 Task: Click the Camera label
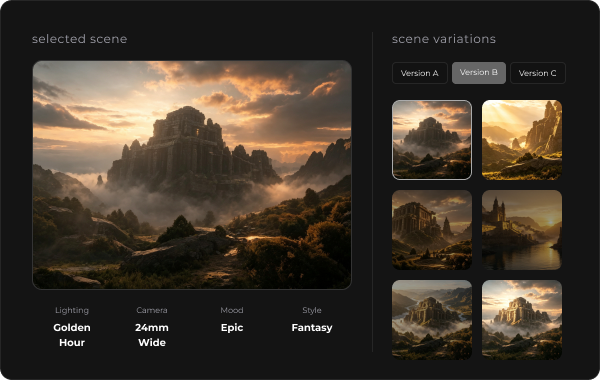(152, 310)
